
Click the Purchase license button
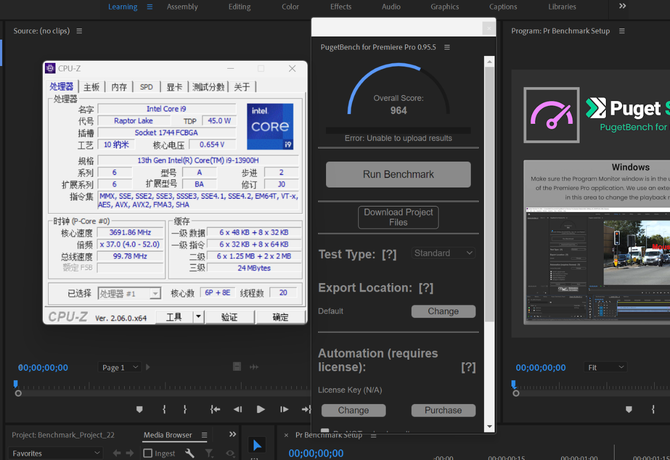point(443,410)
